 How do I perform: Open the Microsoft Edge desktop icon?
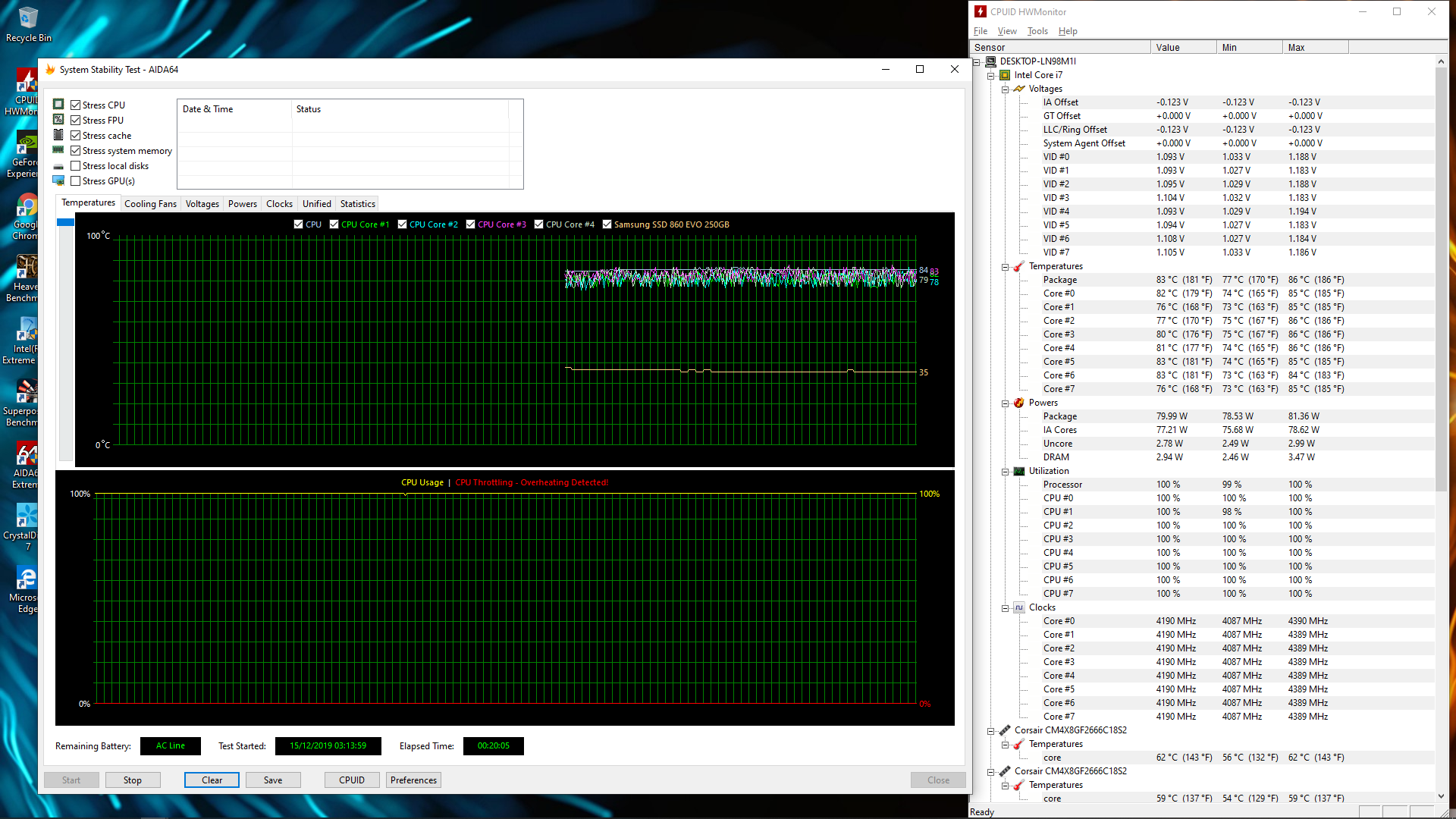click(27, 579)
